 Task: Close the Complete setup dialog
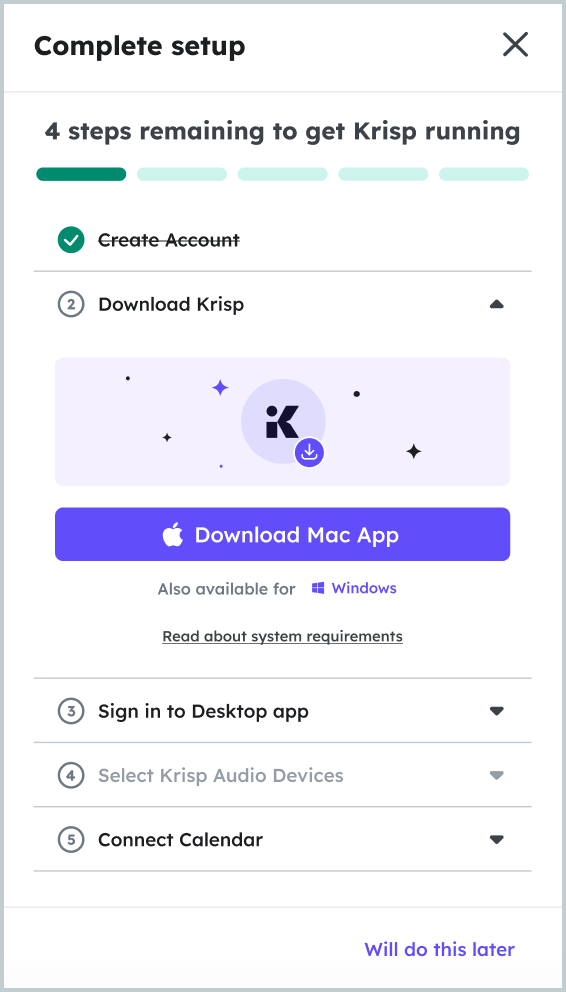[x=515, y=45]
